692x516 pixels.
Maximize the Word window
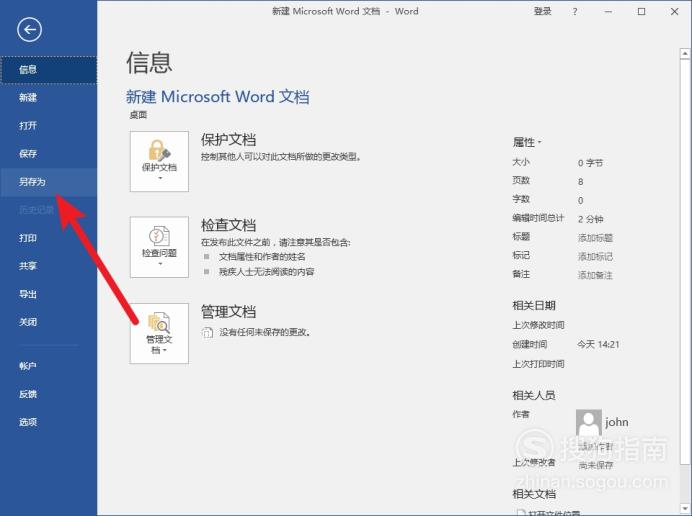pos(641,12)
